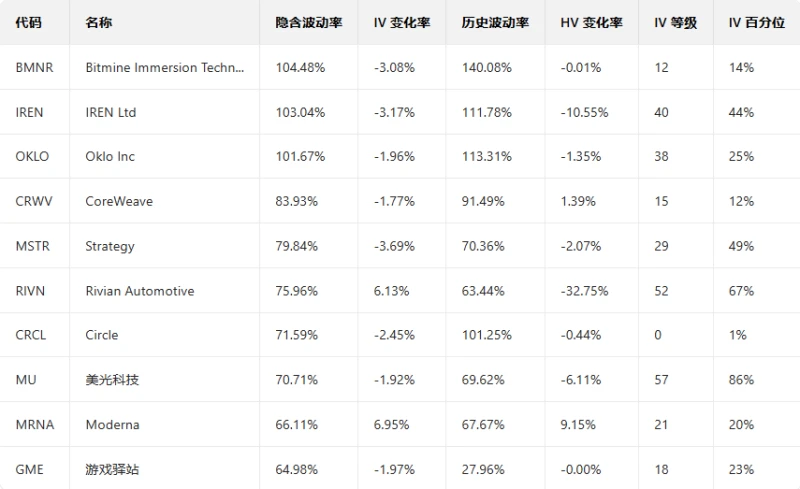The width and height of the screenshot is (800, 489).
Task: Select the Rivian Automotive name
Action: [140, 291]
